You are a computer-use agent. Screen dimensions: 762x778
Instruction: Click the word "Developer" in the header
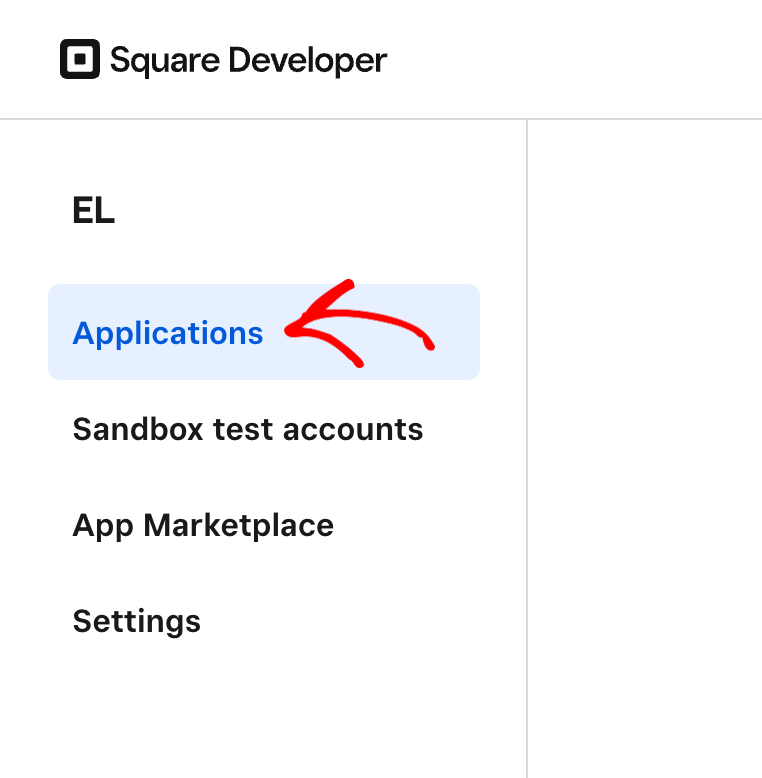(x=307, y=60)
